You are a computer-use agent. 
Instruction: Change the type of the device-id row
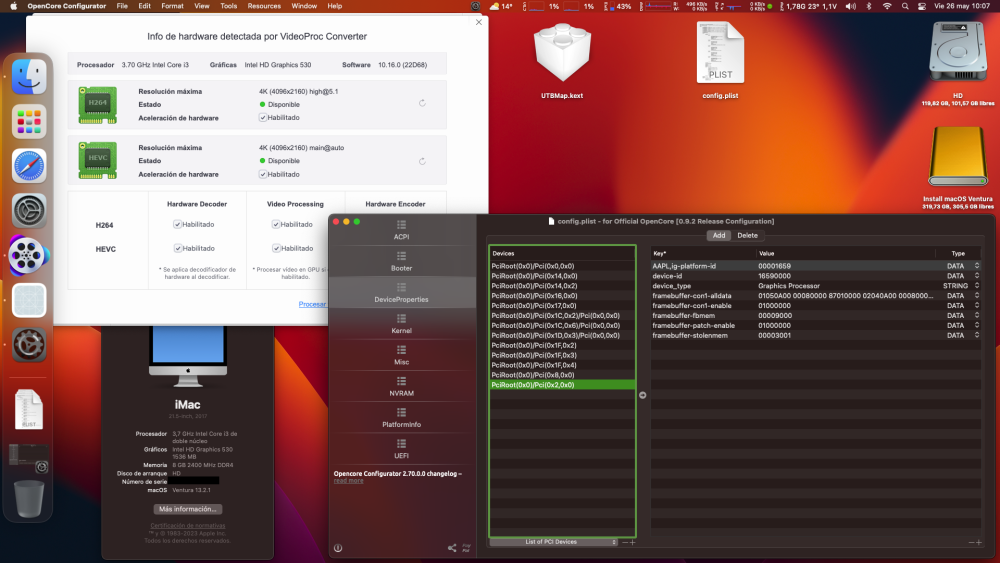(976, 276)
